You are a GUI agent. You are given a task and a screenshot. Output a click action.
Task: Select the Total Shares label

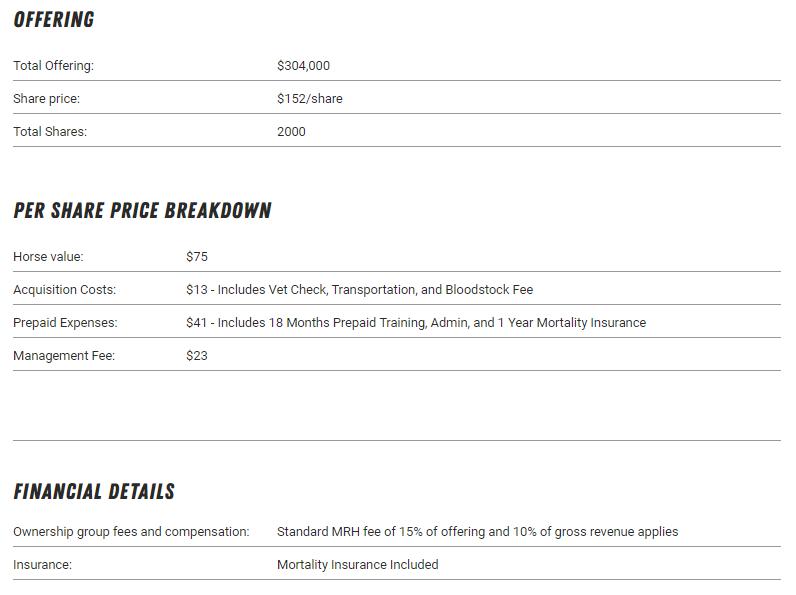(50, 132)
